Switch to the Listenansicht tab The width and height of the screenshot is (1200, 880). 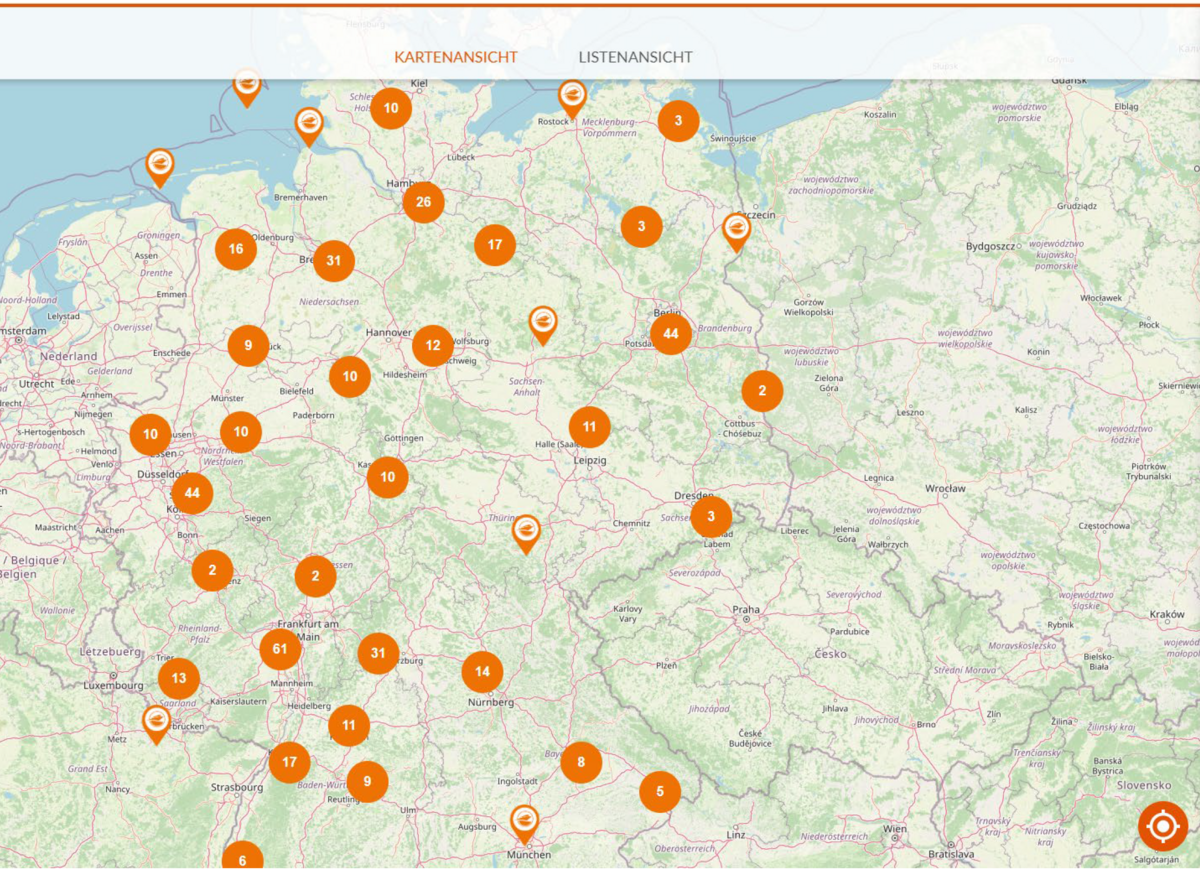tap(635, 57)
